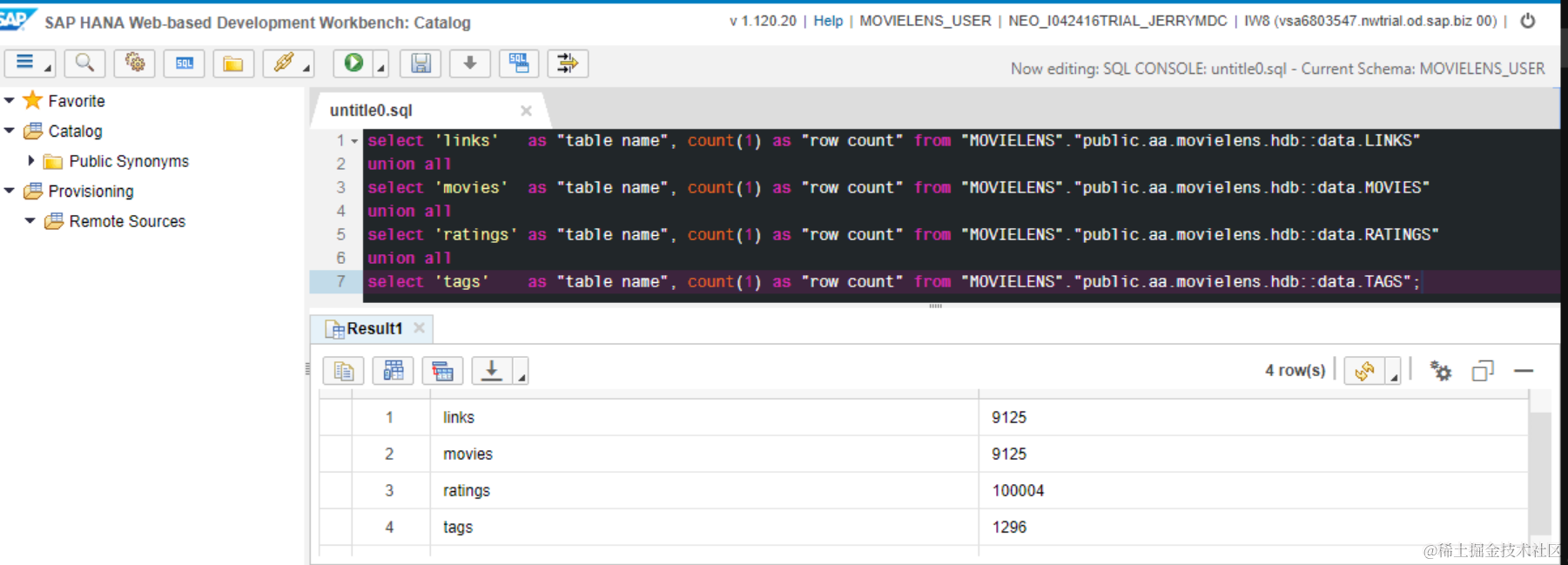Open the hamburger menu button in toolbar

pyautogui.click(x=30, y=63)
